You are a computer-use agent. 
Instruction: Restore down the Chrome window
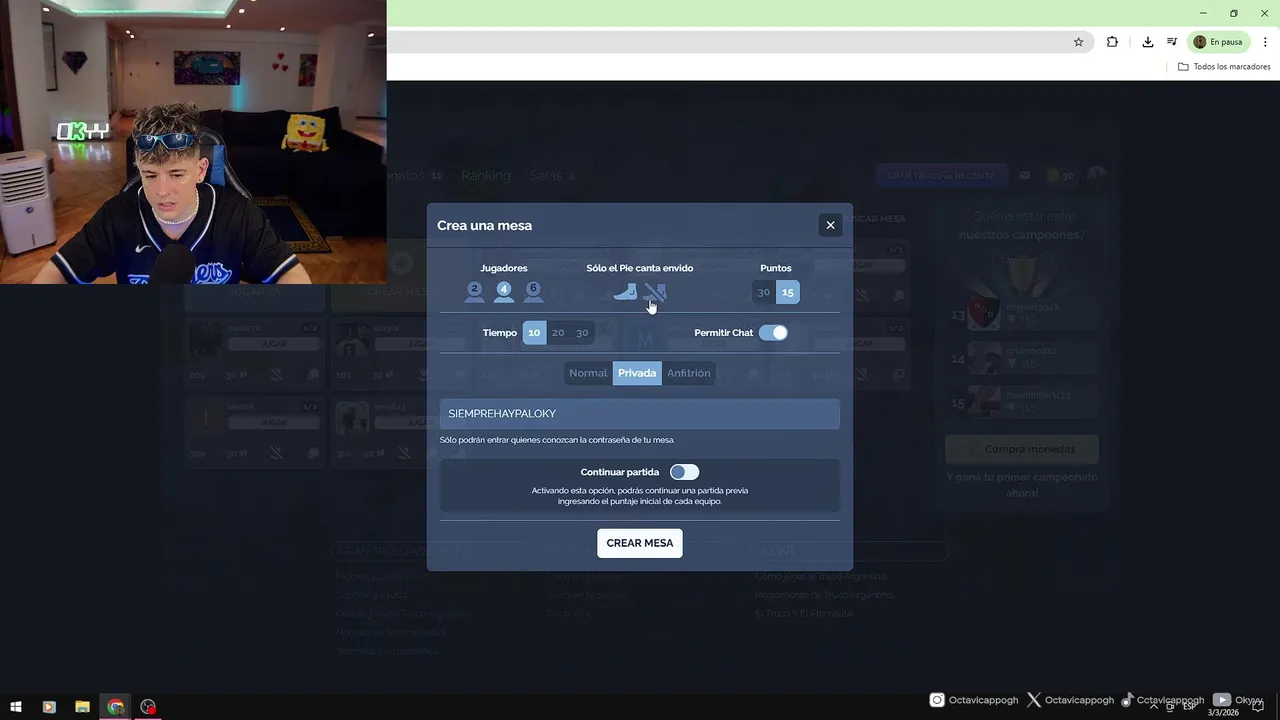pos(1234,13)
